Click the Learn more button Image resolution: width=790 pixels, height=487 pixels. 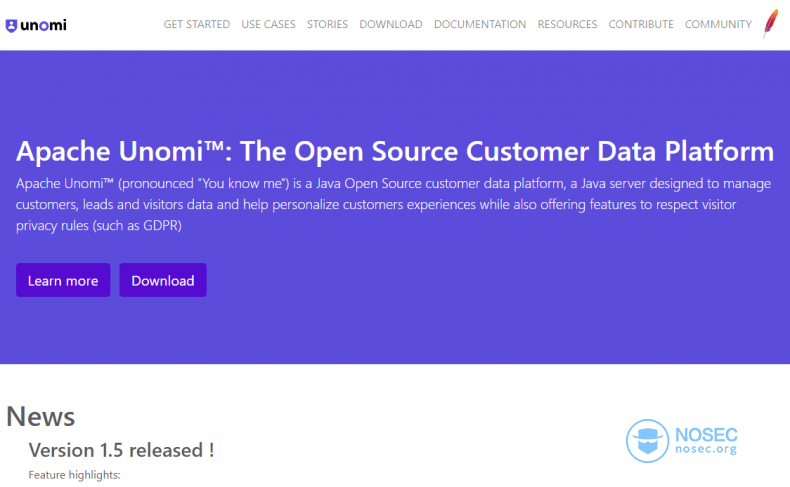point(63,280)
